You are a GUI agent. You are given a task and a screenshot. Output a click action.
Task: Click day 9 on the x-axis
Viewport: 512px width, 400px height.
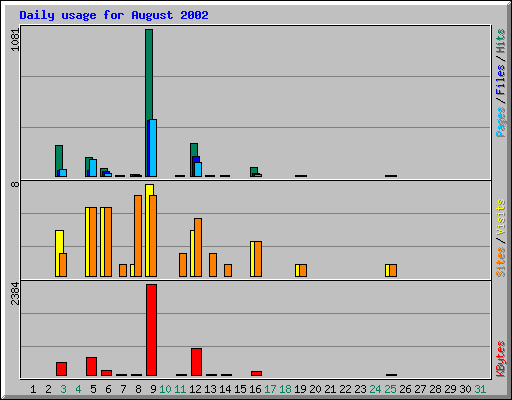click(x=153, y=389)
